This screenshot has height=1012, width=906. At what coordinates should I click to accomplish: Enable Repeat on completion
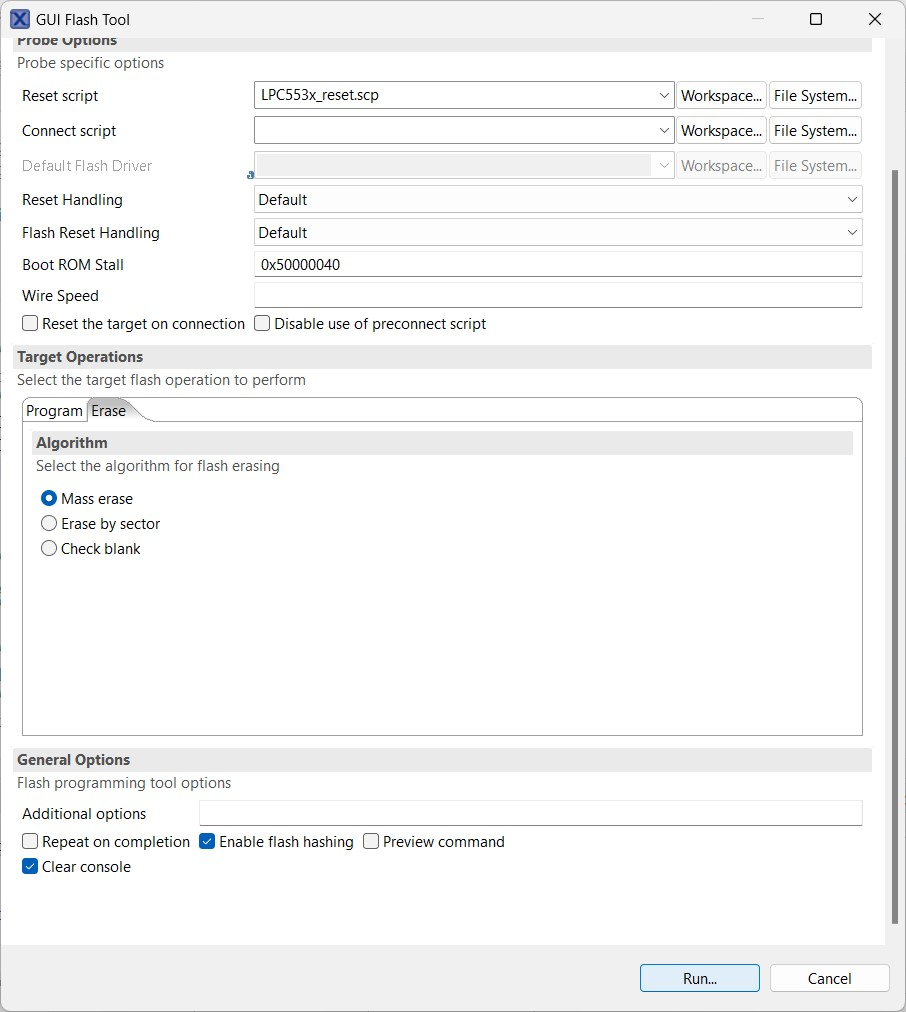(x=29, y=841)
